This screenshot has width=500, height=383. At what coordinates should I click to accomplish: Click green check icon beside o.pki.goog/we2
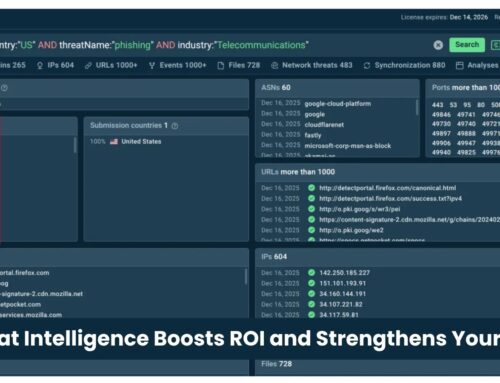point(311,230)
